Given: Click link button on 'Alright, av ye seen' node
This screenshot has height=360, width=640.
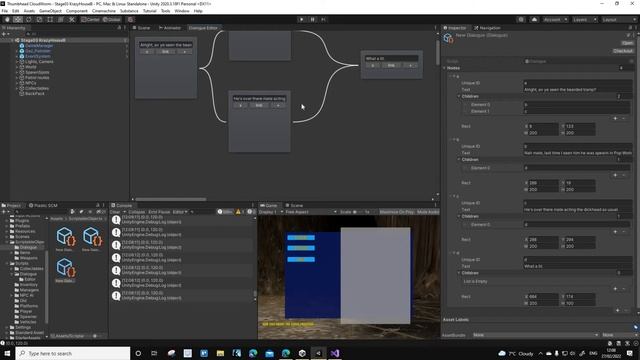Looking at the screenshot, I should click(x=165, y=52).
